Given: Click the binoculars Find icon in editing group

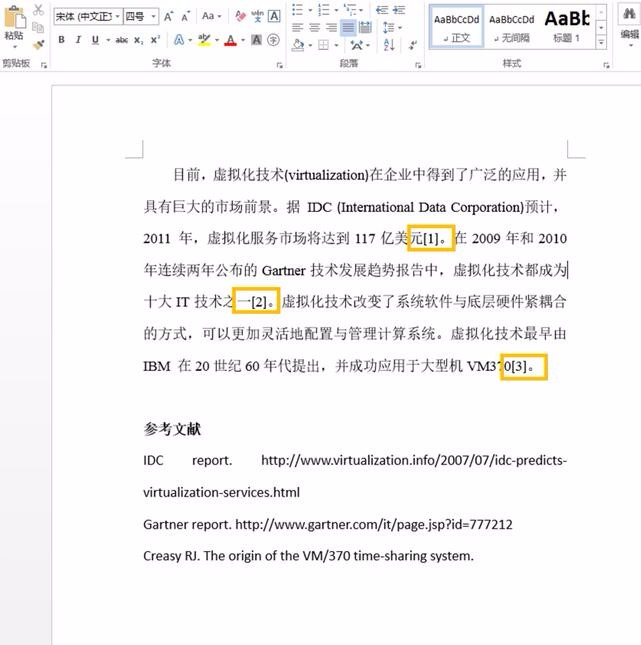Looking at the screenshot, I should (629, 14).
